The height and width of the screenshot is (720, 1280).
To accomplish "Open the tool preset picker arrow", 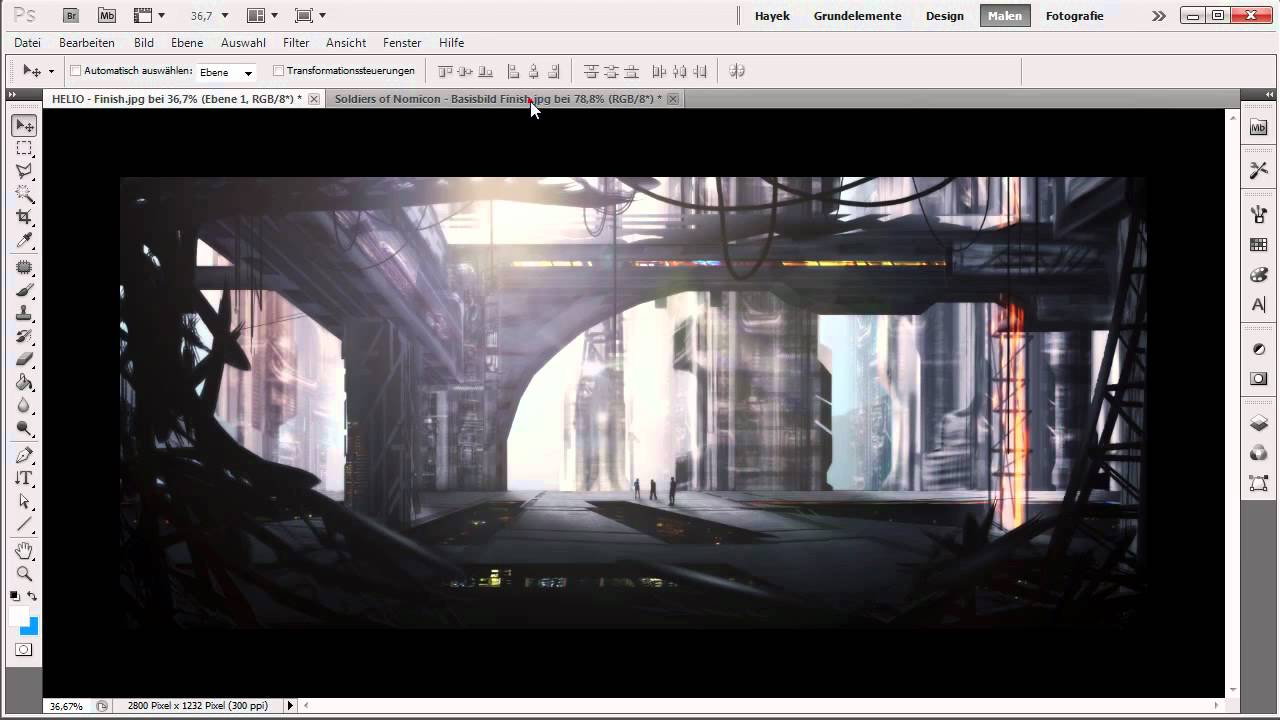I will click(x=51, y=72).
